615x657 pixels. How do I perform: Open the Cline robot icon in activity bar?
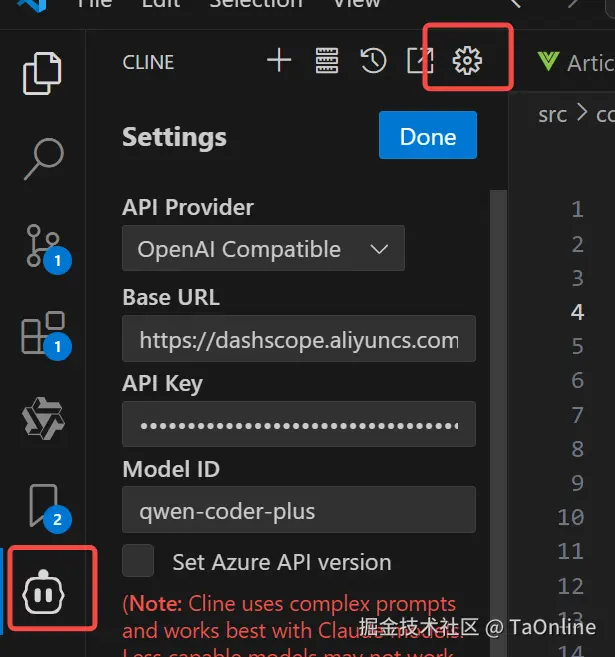44,591
